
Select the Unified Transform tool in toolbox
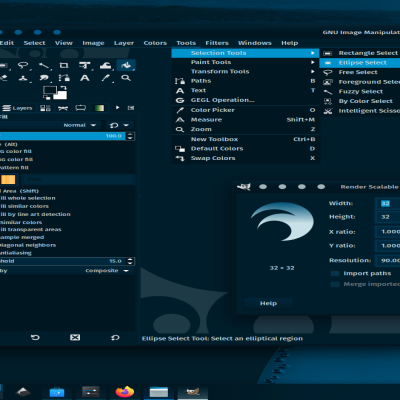coord(85,66)
